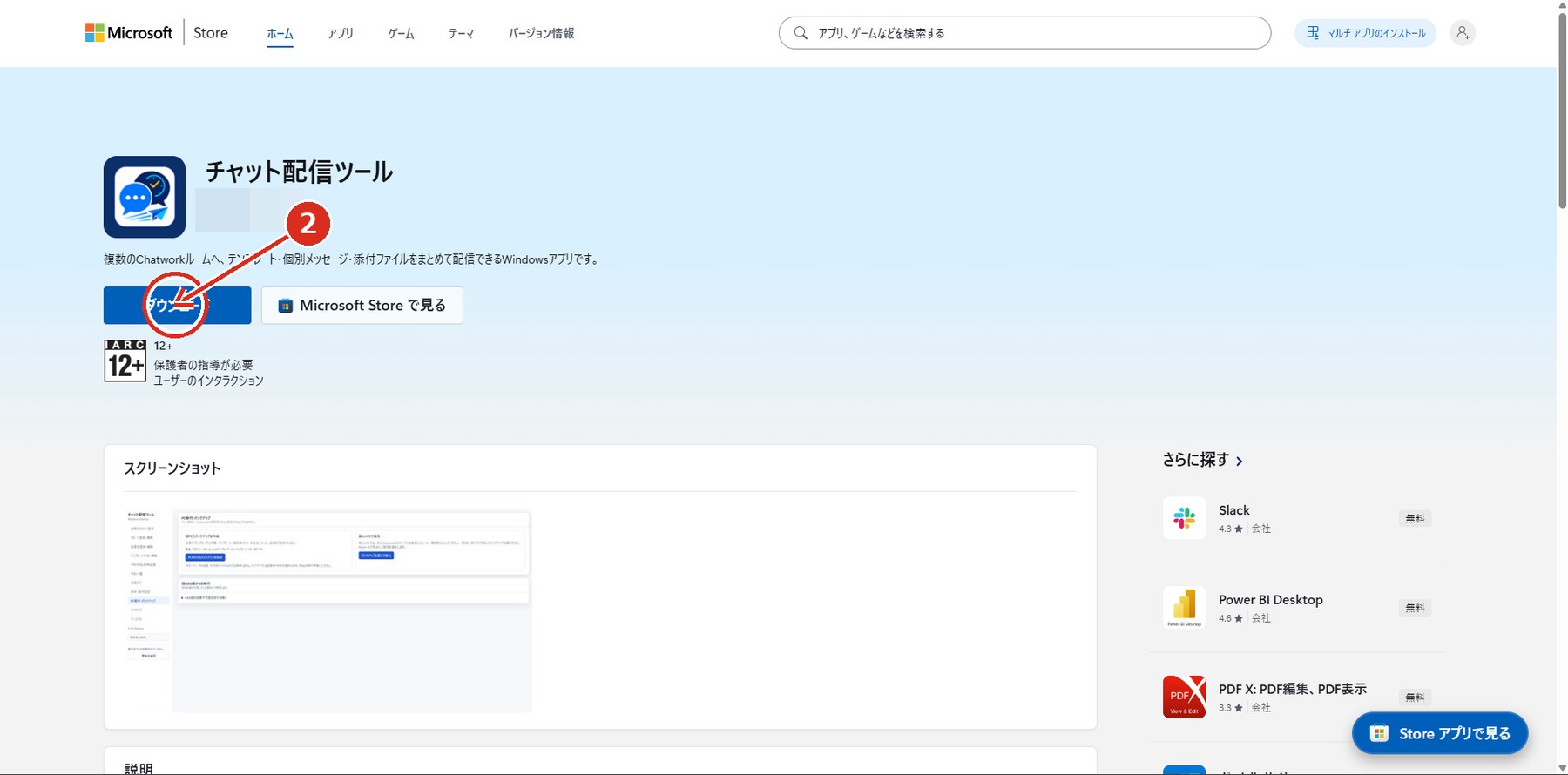The height and width of the screenshot is (775, 1568).
Task: Select the ホーム tab
Action: coord(280,34)
